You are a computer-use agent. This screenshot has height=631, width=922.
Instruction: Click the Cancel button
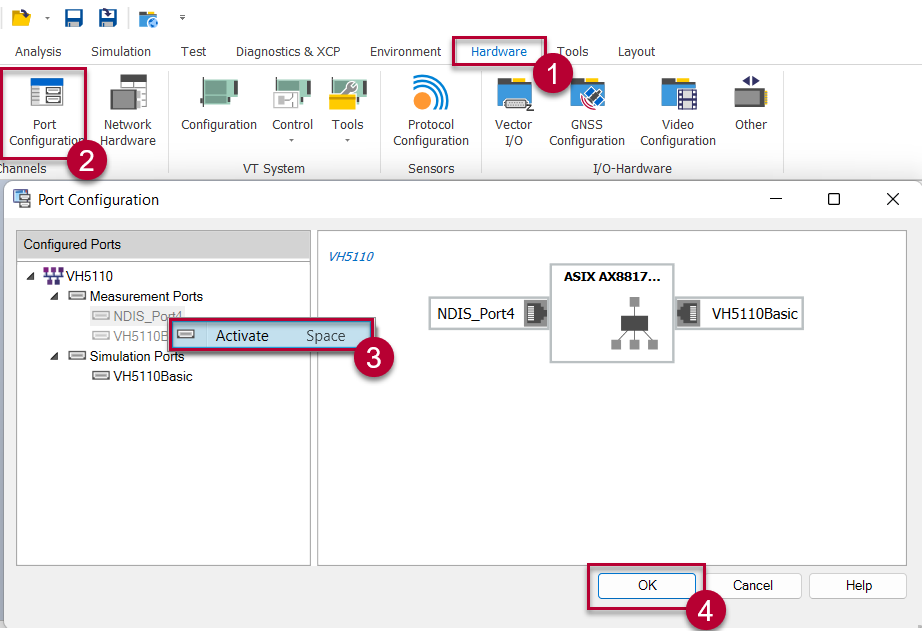tap(752, 586)
